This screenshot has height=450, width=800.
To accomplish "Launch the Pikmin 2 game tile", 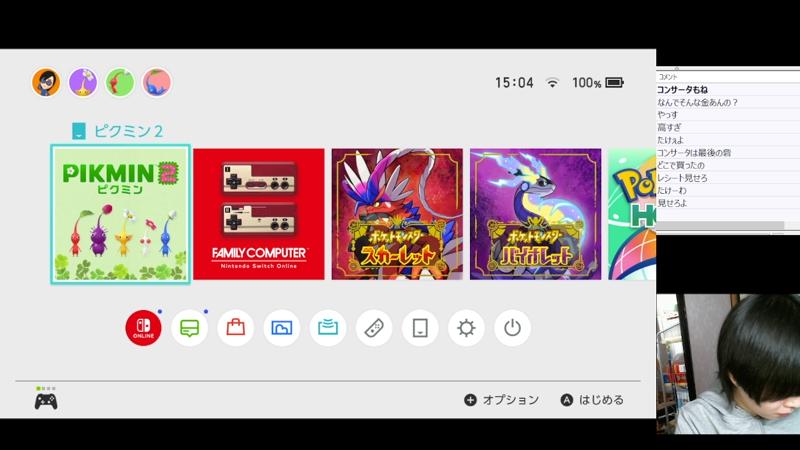I will tap(120, 214).
